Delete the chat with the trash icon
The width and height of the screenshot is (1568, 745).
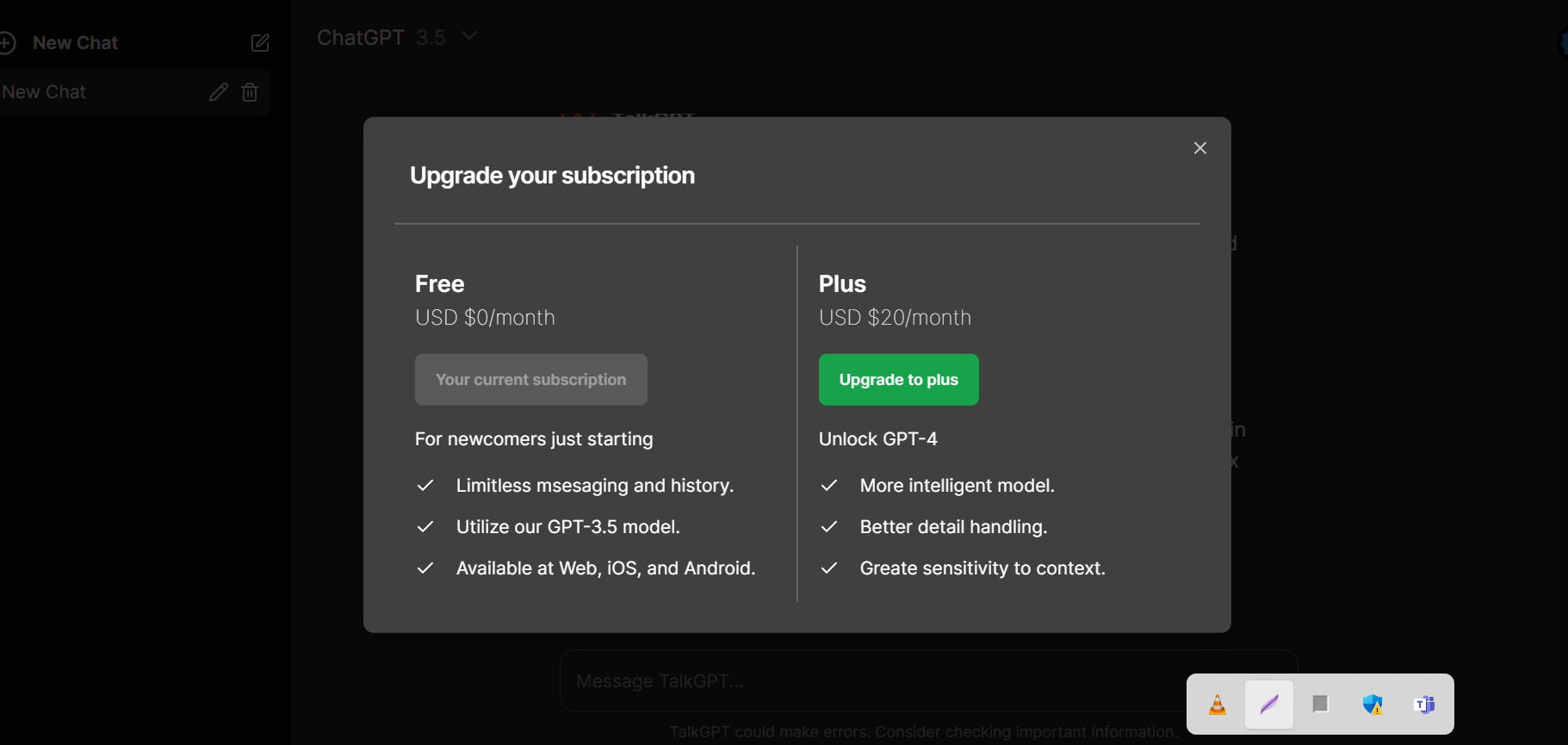coord(250,92)
